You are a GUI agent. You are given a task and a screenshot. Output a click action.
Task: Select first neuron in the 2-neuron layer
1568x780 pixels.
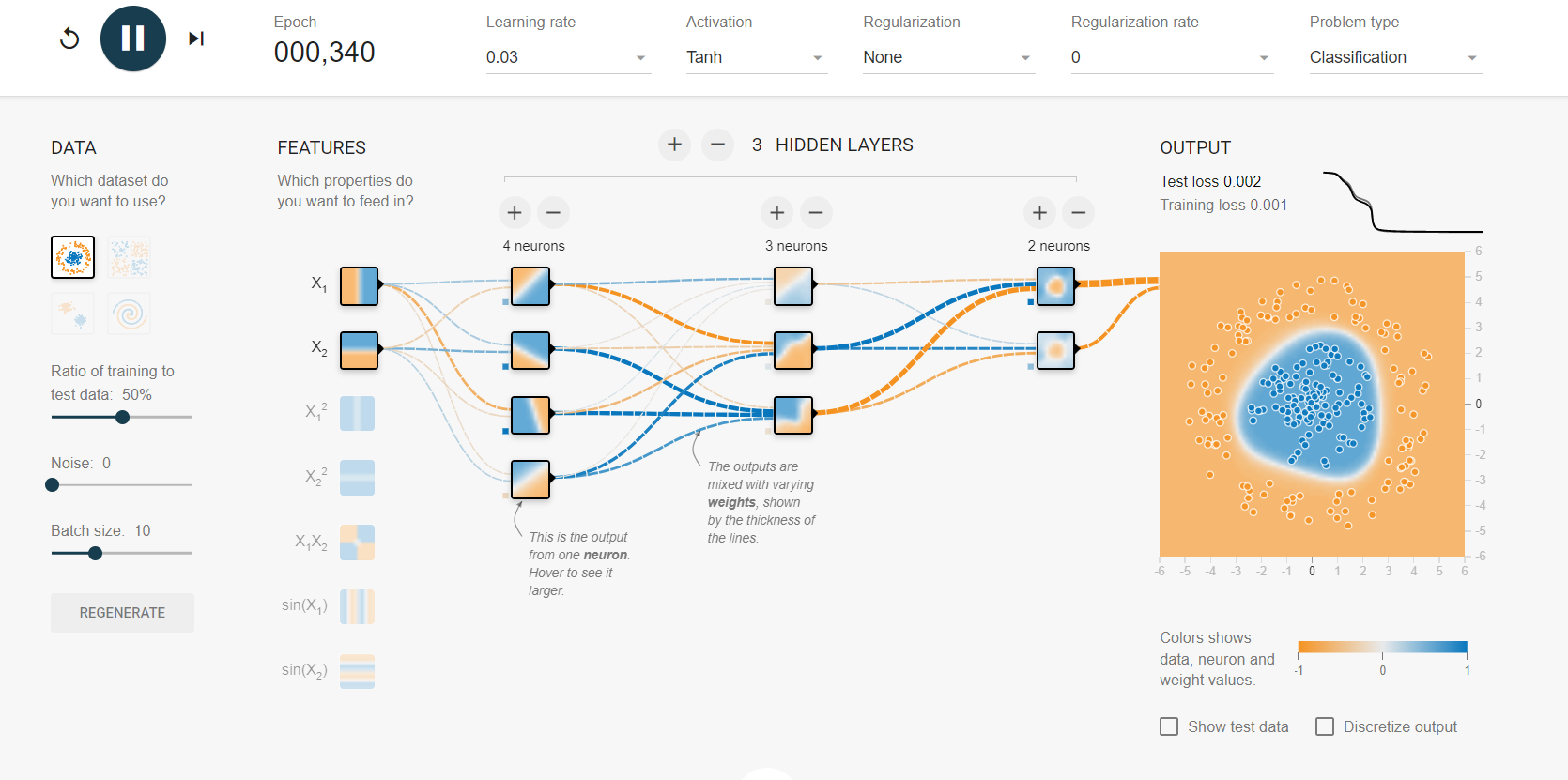point(1056,286)
